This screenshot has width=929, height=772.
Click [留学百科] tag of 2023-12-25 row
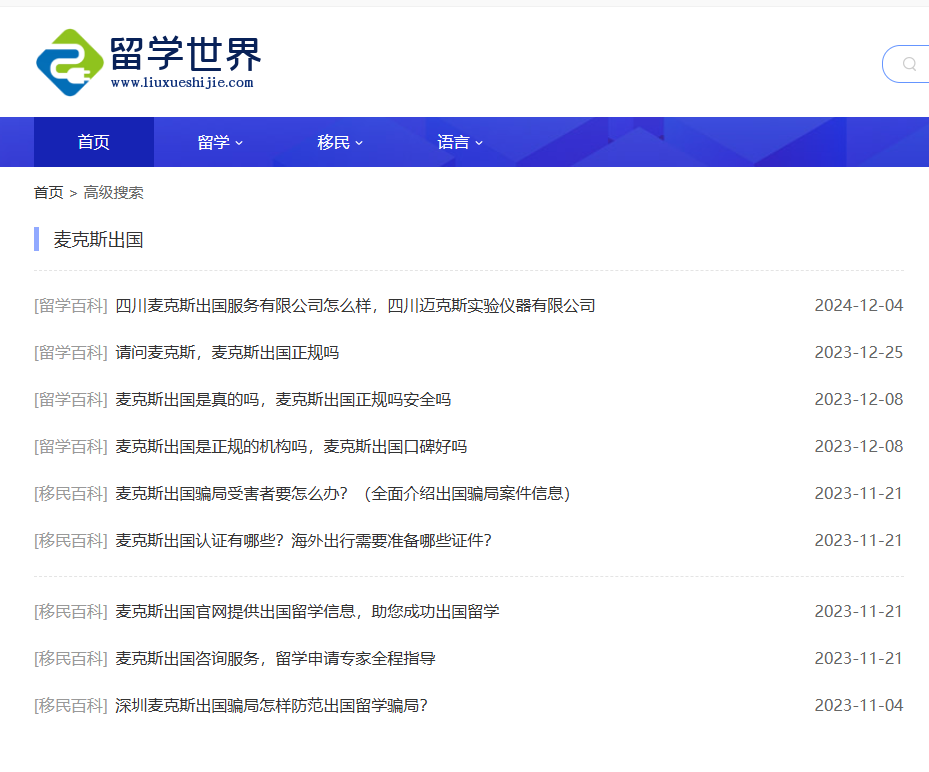[x=71, y=353]
